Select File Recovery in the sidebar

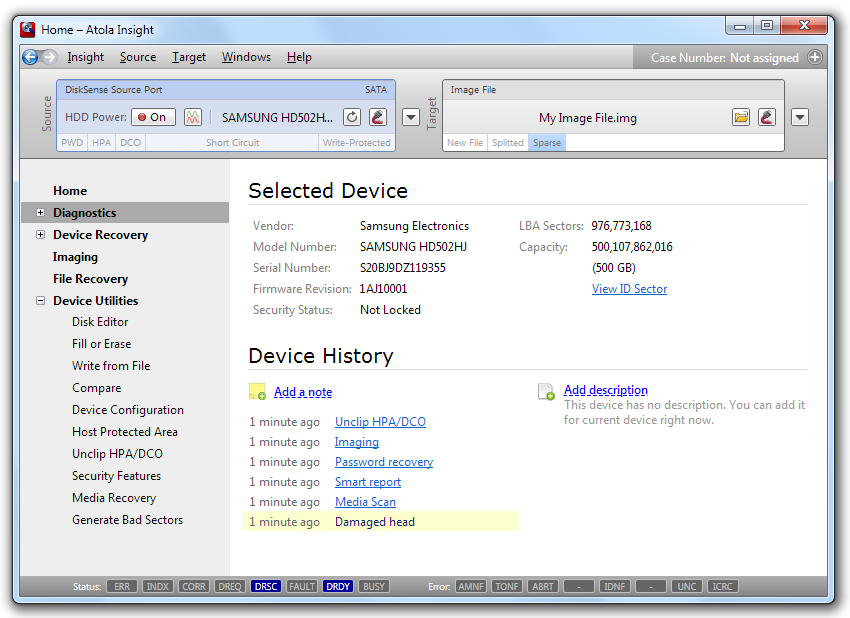click(x=91, y=279)
